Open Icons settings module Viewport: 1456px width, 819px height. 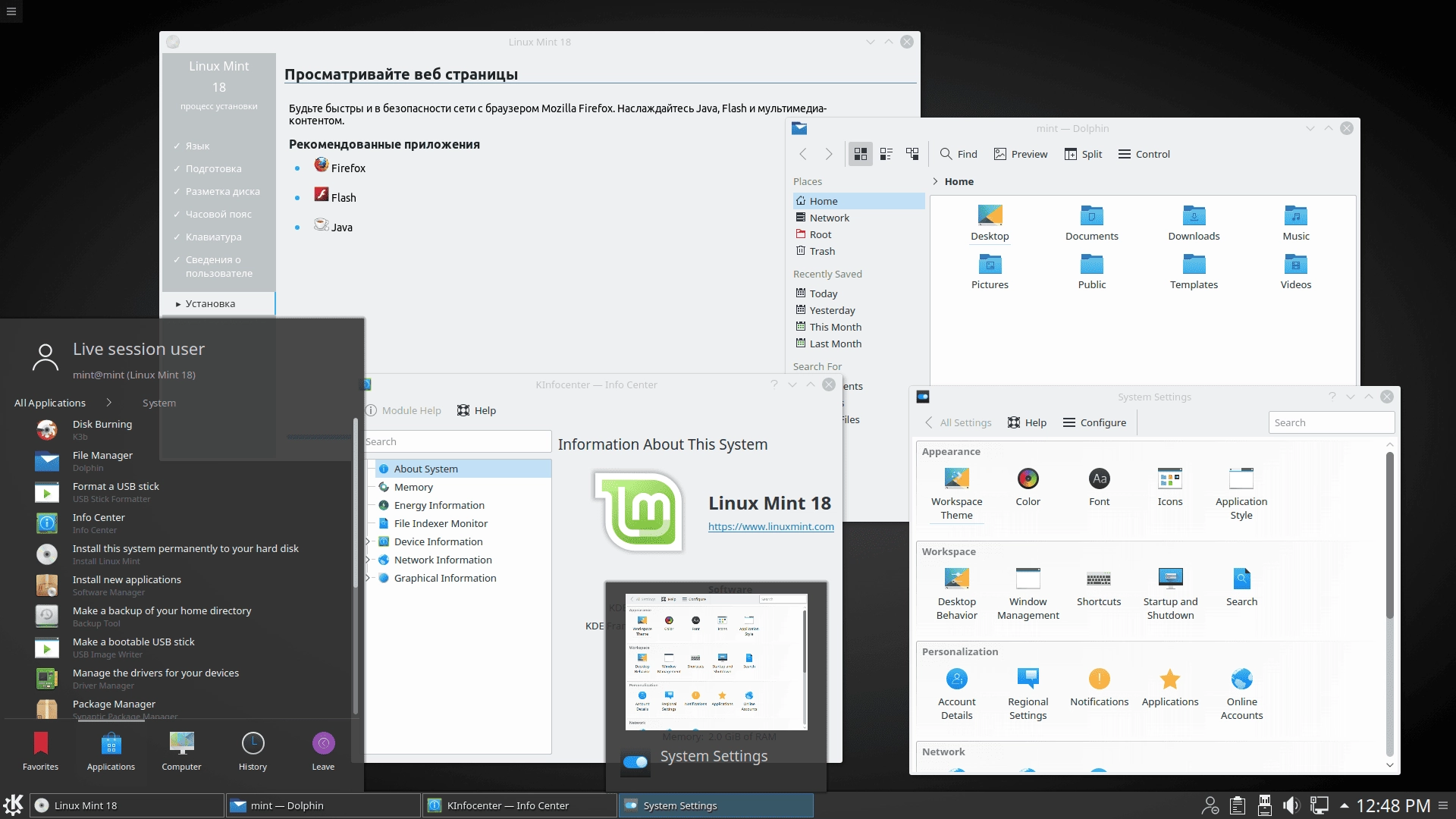[x=1169, y=487]
